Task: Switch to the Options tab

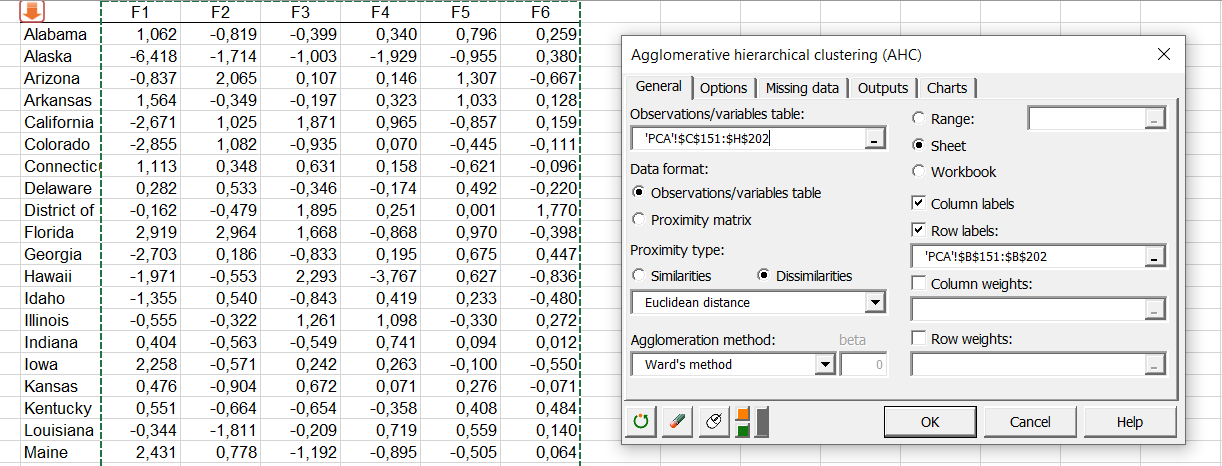Action: [x=723, y=88]
